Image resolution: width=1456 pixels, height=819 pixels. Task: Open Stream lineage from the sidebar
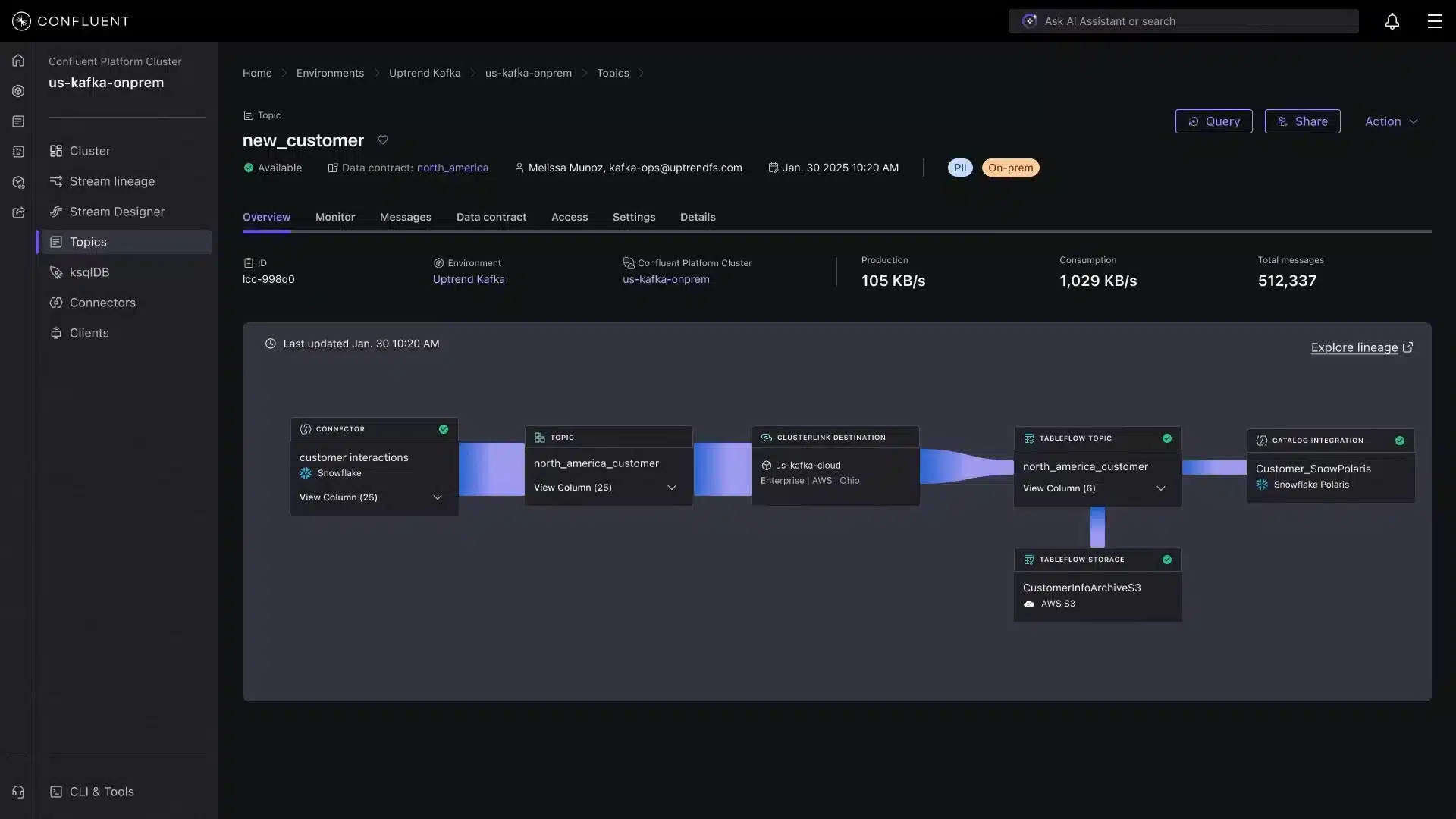111,181
